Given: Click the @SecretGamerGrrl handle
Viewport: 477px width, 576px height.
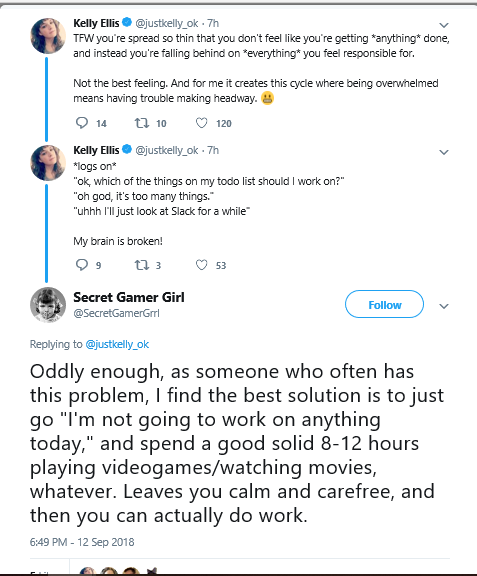Looking at the screenshot, I should click(x=116, y=313).
